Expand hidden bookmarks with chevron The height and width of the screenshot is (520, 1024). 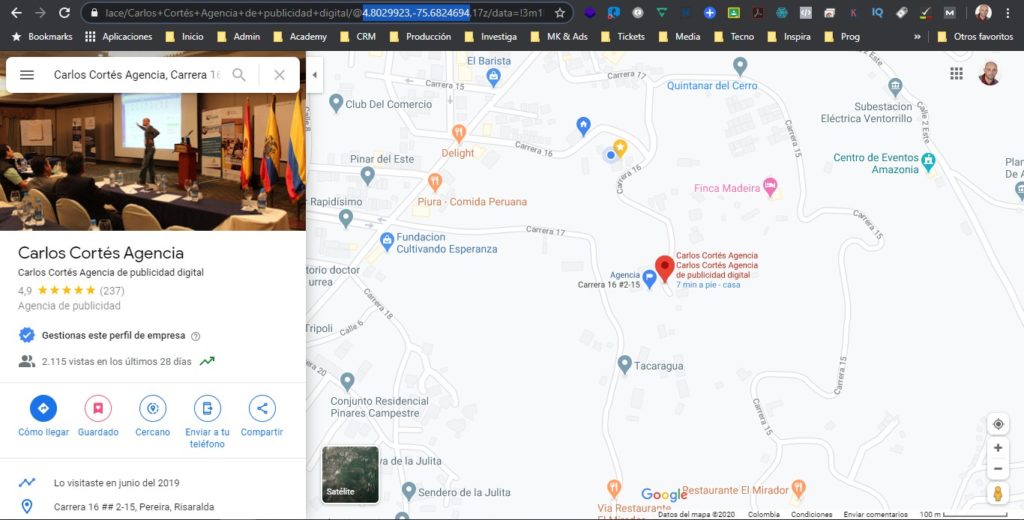(917, 37)
